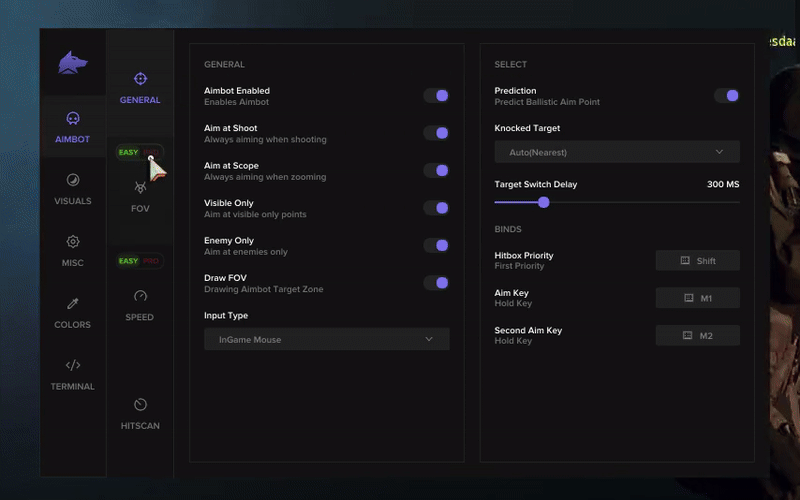Image resolution: width=800 pixels, height=500 pixels.
Task: Expand the Input Type dropdown
Action: click(x=326, y=339)
